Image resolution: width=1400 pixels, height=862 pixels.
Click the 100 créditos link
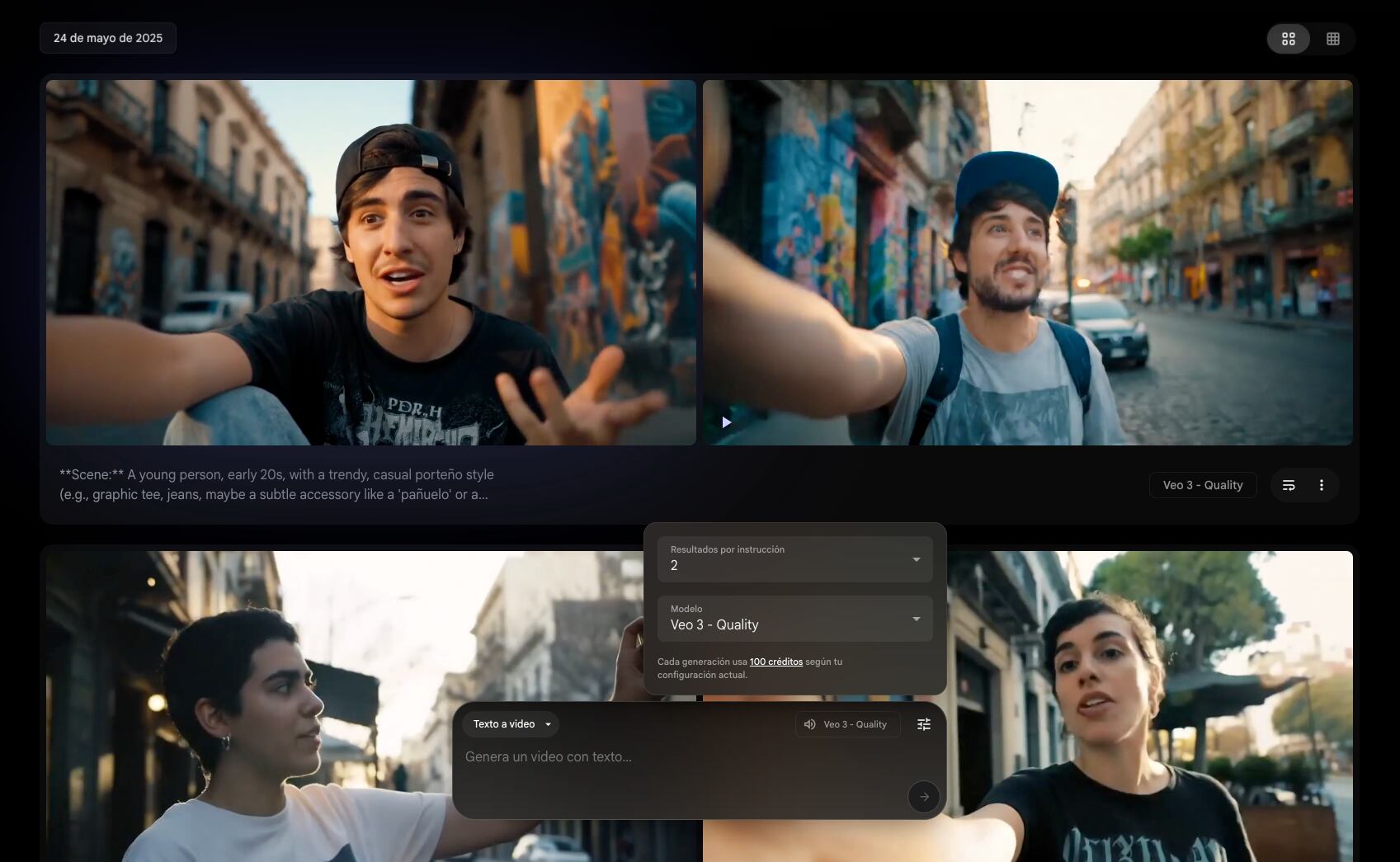tap(775, 662)
